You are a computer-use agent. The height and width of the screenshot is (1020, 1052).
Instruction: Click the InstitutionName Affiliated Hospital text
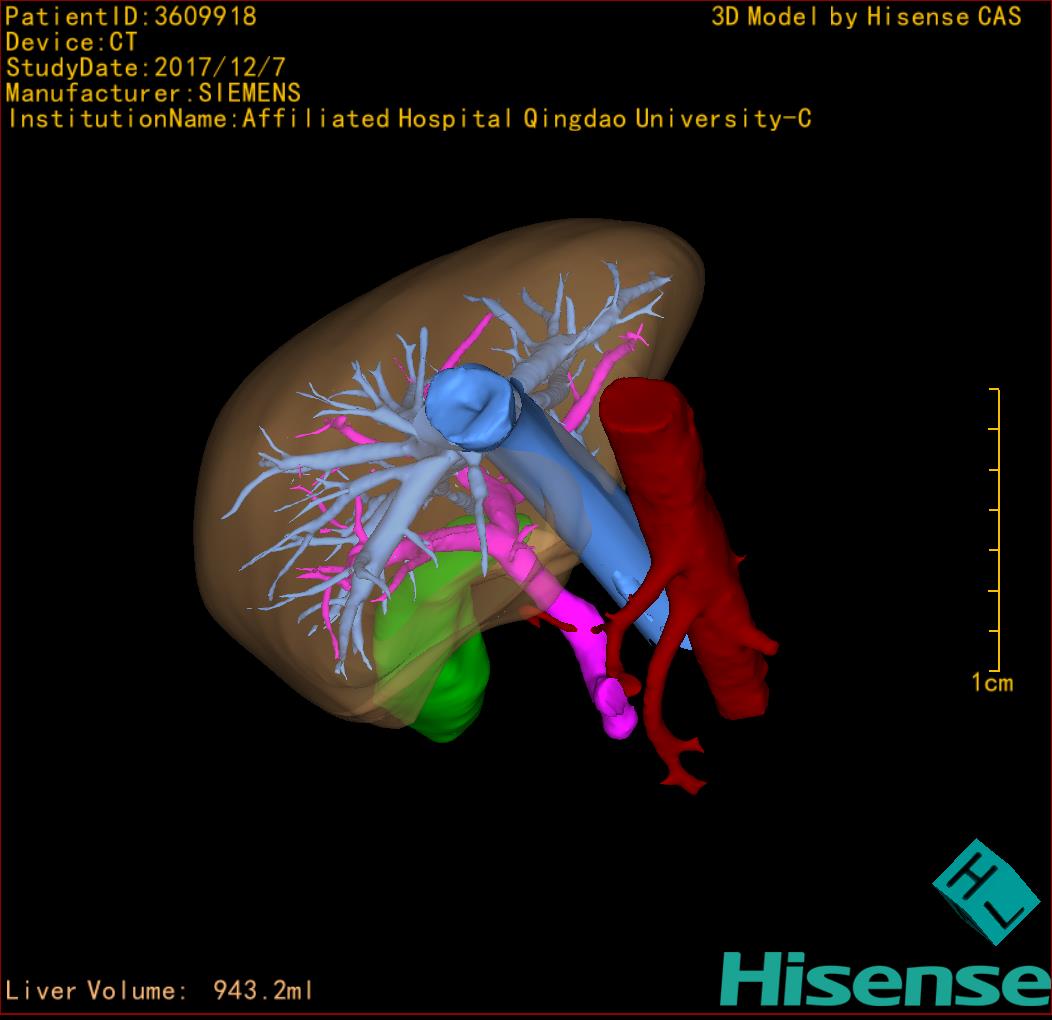pyautogui.click(x=409, y=119)
